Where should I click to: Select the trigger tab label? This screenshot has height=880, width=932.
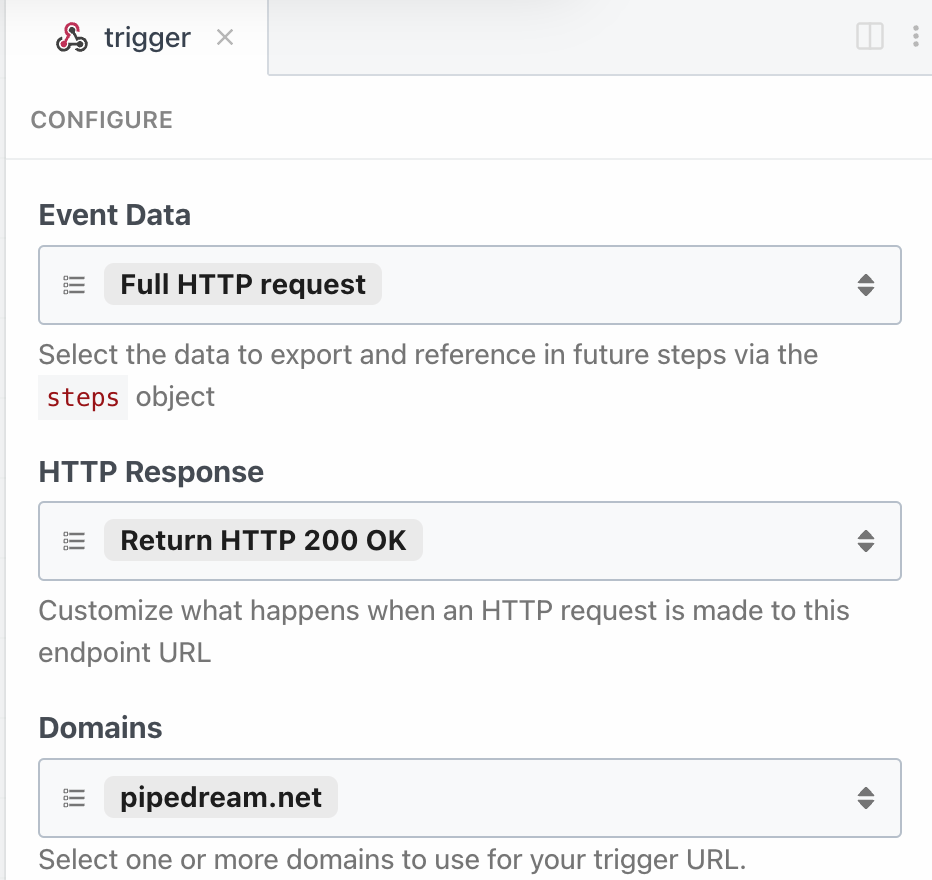point(147,38)
